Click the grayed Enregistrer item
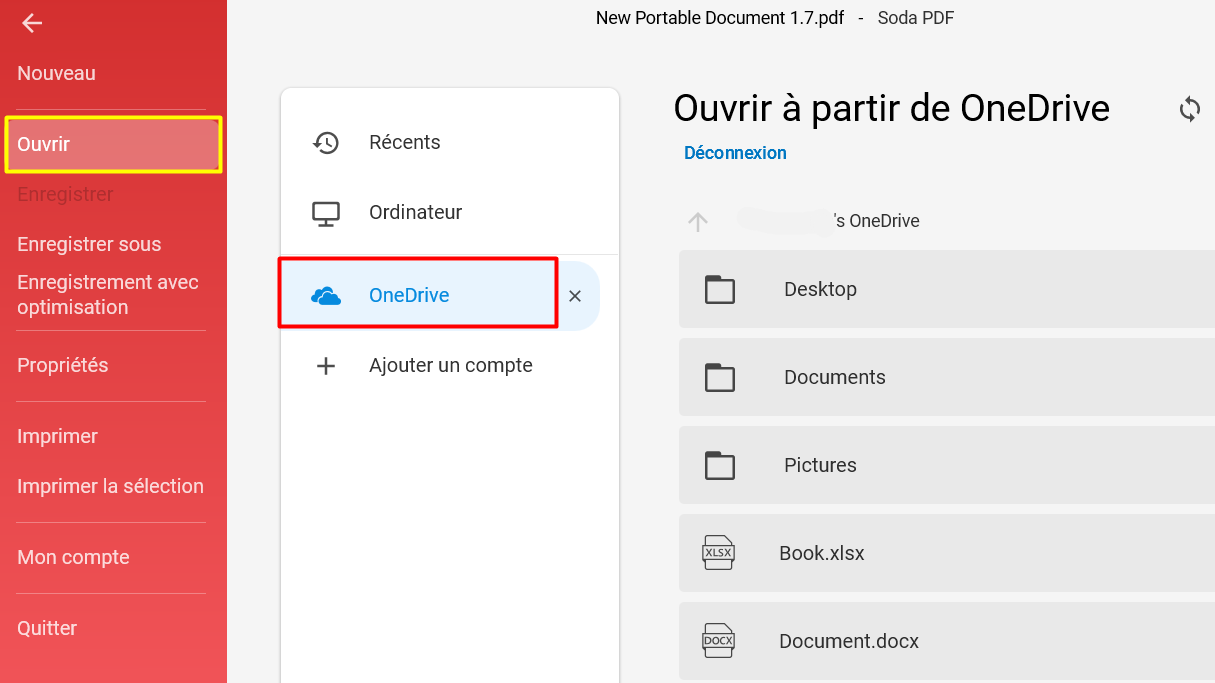This screenshot has height=683, width=1215. [65, 194]
